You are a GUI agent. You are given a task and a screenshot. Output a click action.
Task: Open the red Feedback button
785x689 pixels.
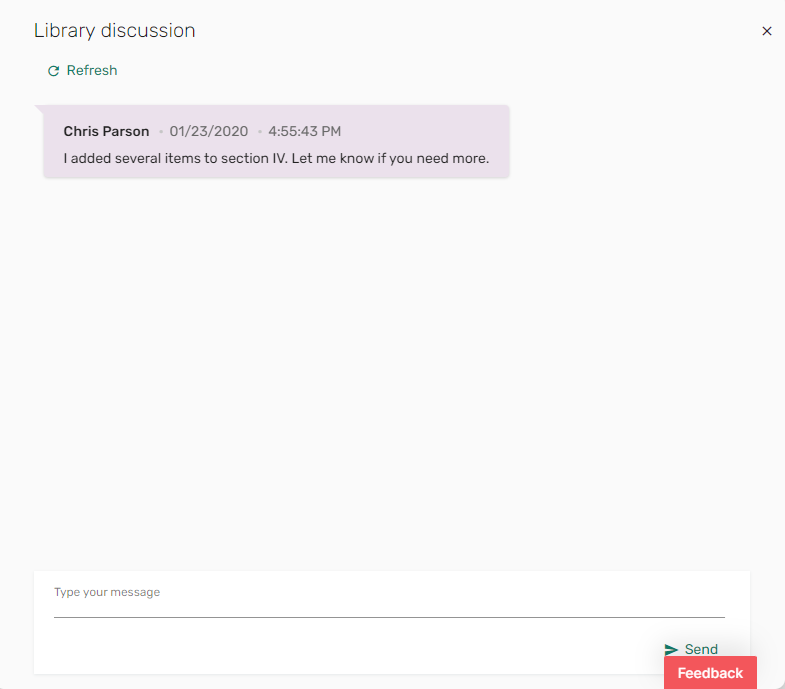pos(710,672)
